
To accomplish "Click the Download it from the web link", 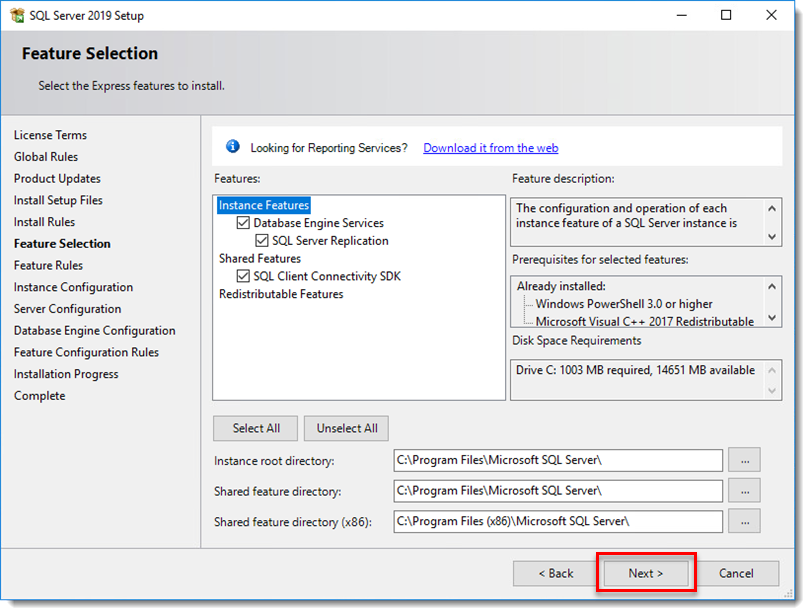I will coord(490,147).
